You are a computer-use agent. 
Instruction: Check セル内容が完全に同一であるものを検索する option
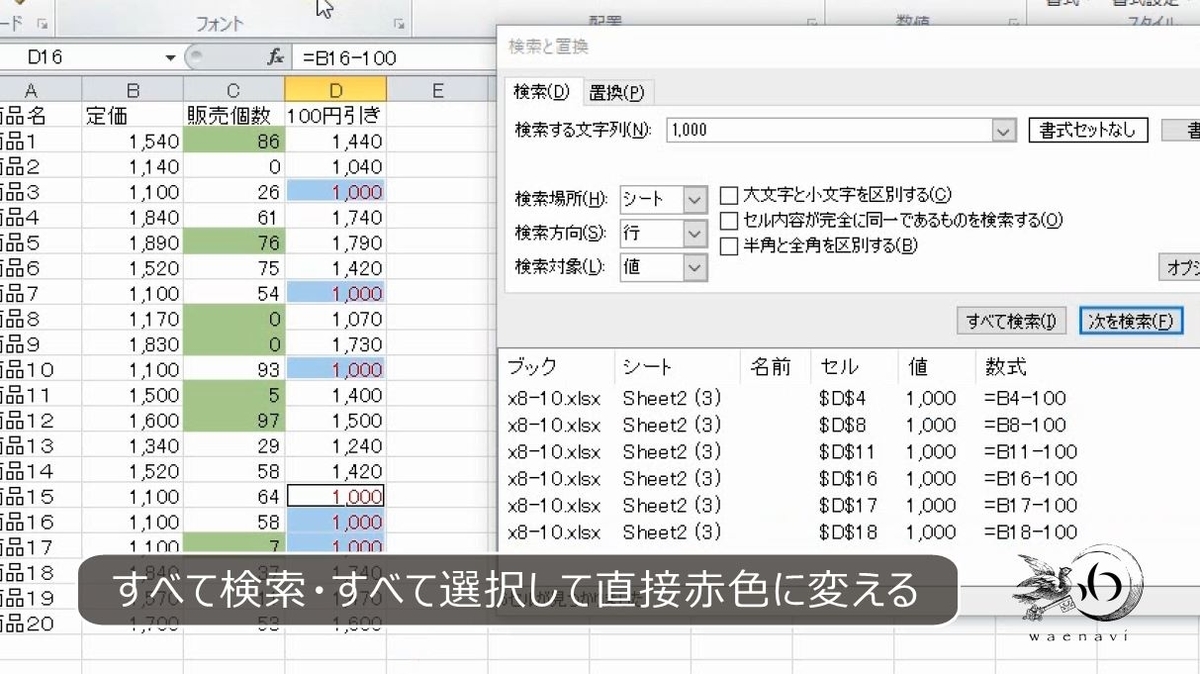[x=729, y=221]
